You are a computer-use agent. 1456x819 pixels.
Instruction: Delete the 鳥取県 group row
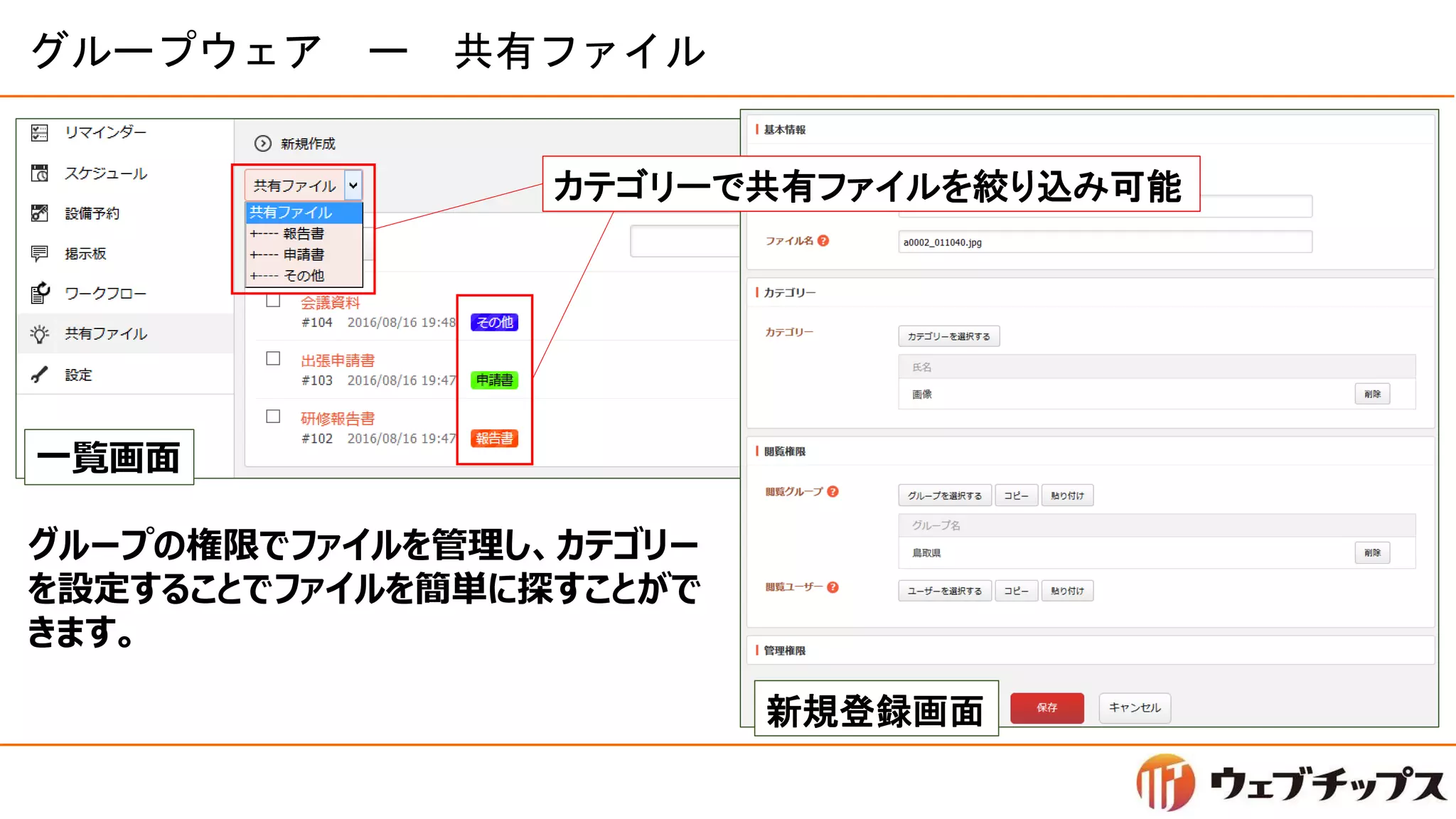coord(1372,552)
